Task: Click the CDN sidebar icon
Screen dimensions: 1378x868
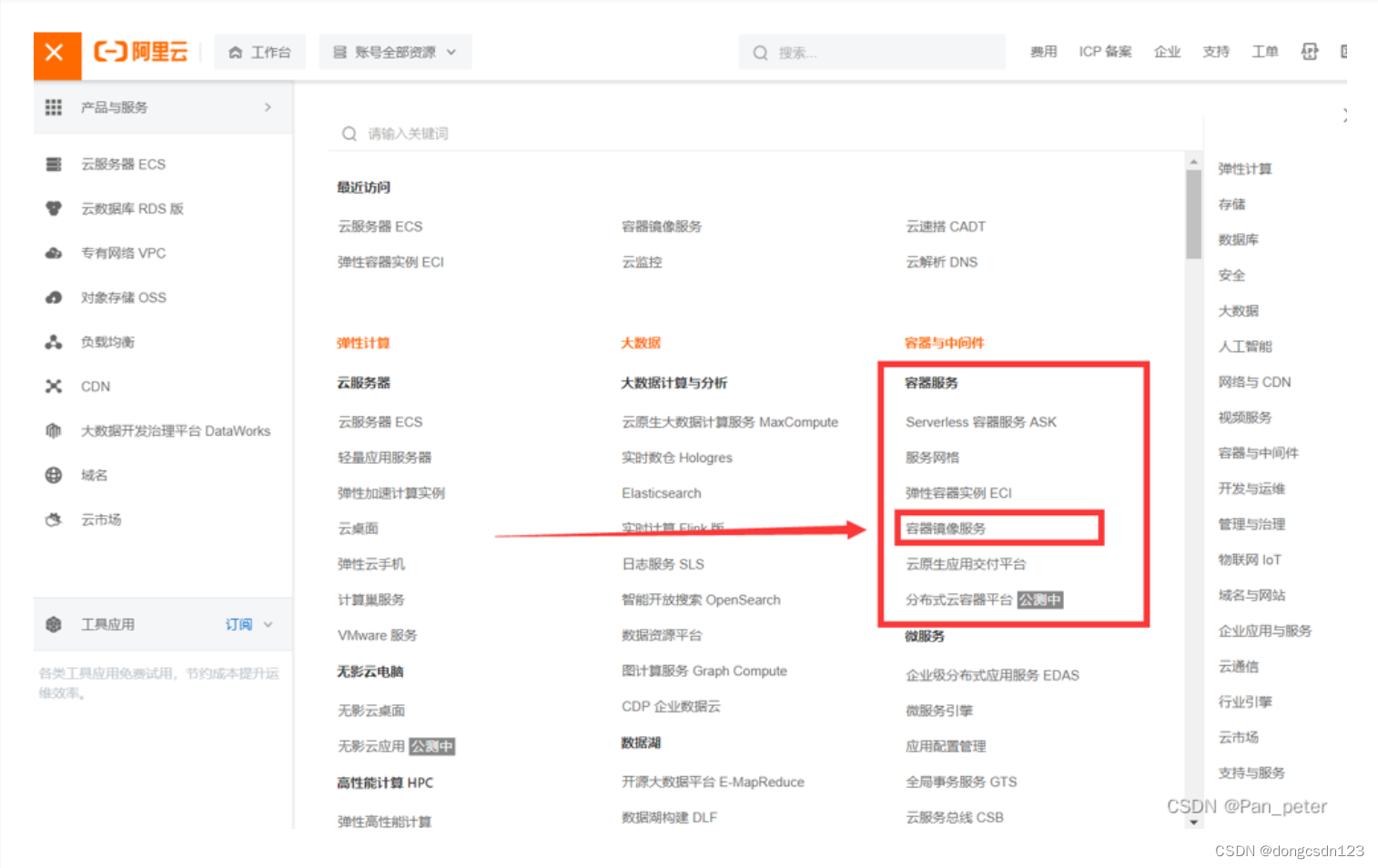Action: 54,387
